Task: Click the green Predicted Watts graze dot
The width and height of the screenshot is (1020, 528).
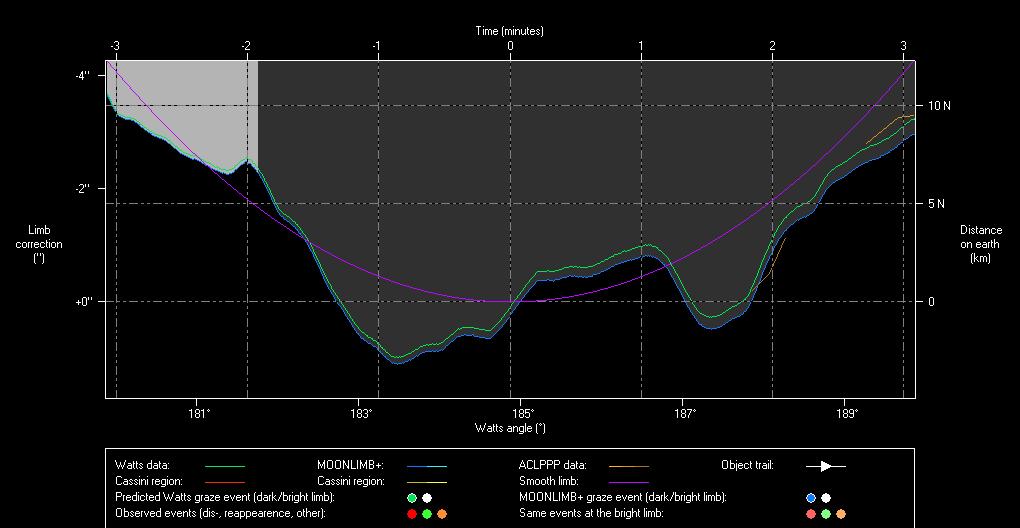Action: point(412,497)
